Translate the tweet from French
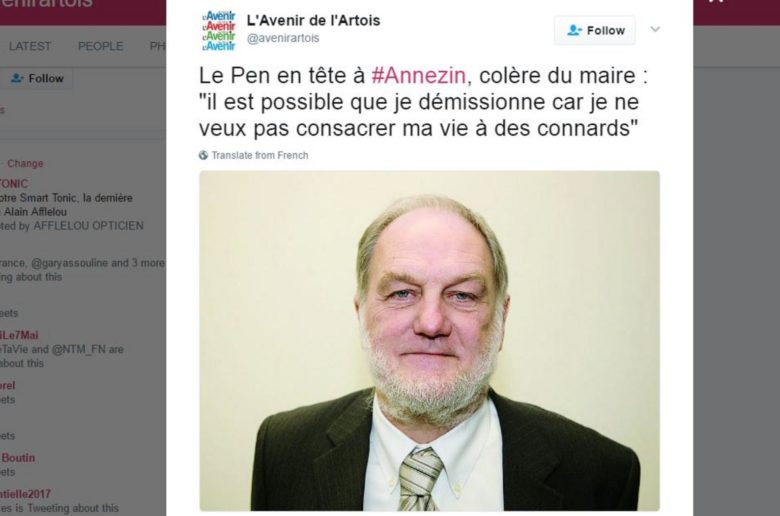 pos(259,155)
